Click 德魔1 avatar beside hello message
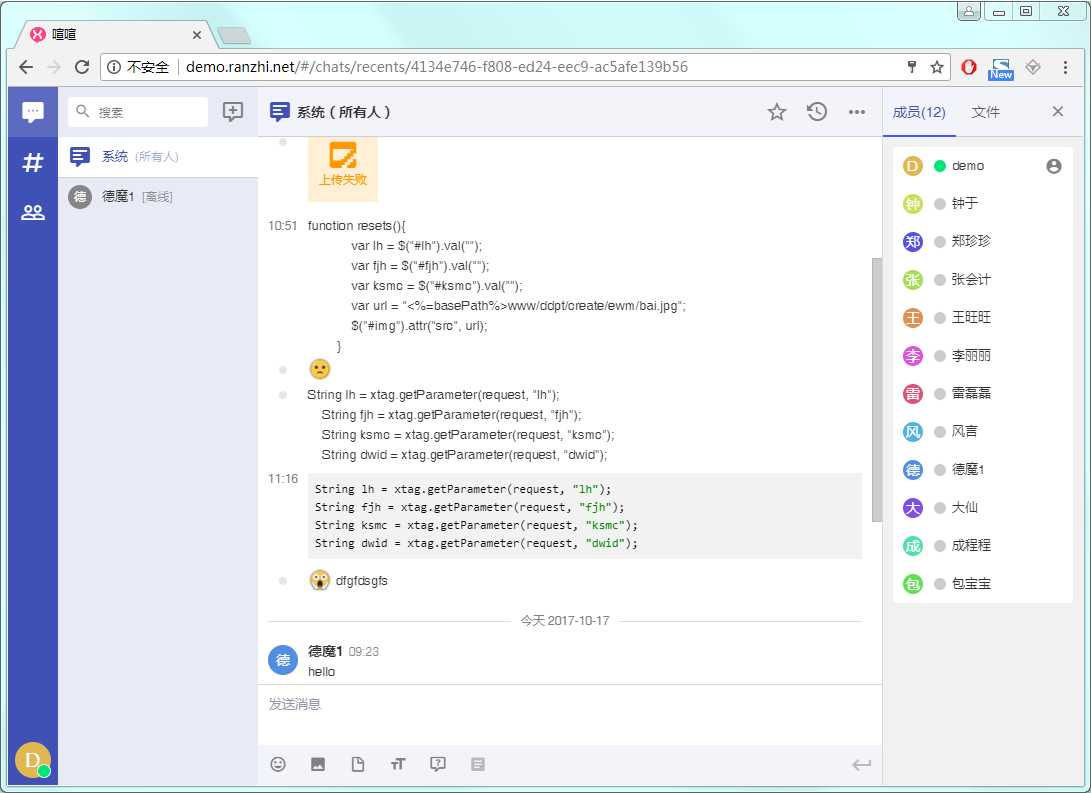 pos(283,660)
